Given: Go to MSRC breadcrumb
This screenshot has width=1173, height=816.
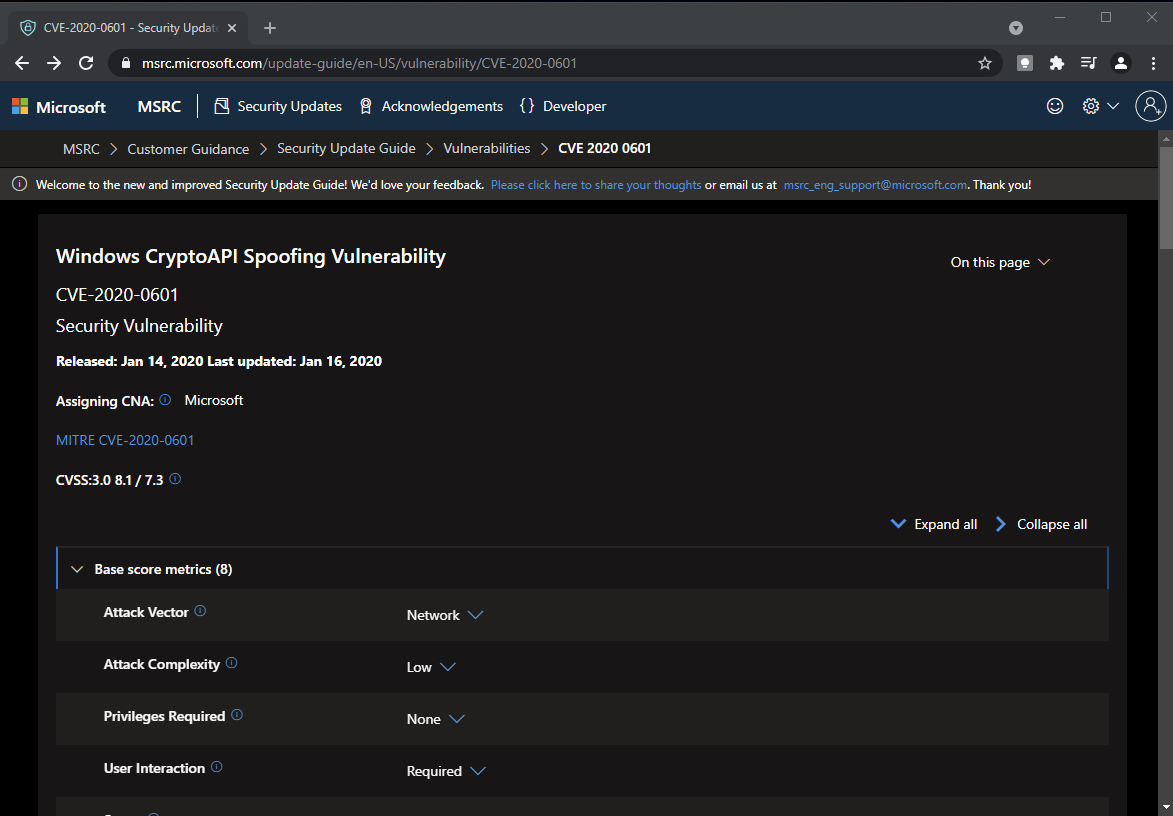Looking at the screenshot, I should pos(82,149).
